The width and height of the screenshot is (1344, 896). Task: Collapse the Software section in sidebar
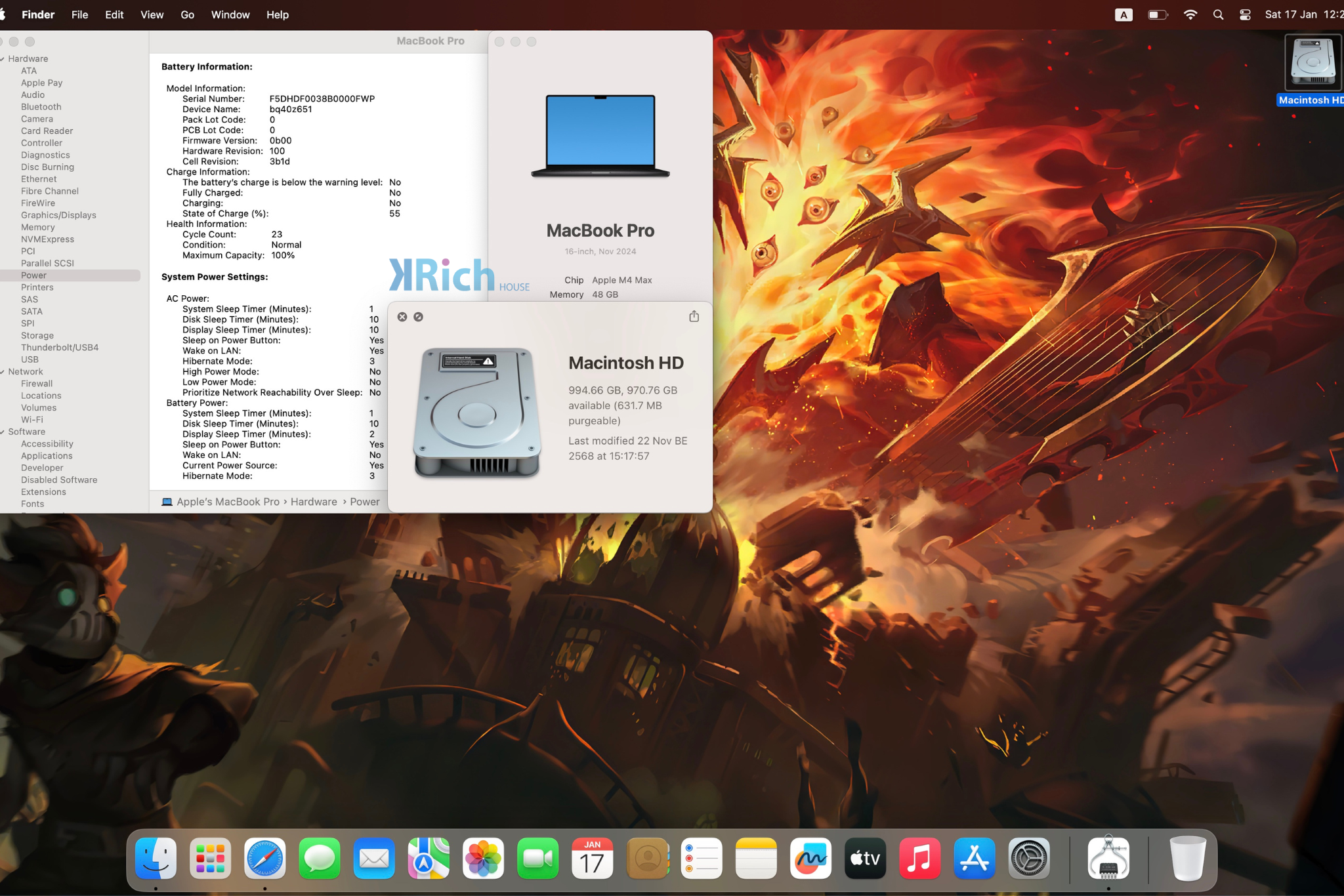(x=3, y=432)
